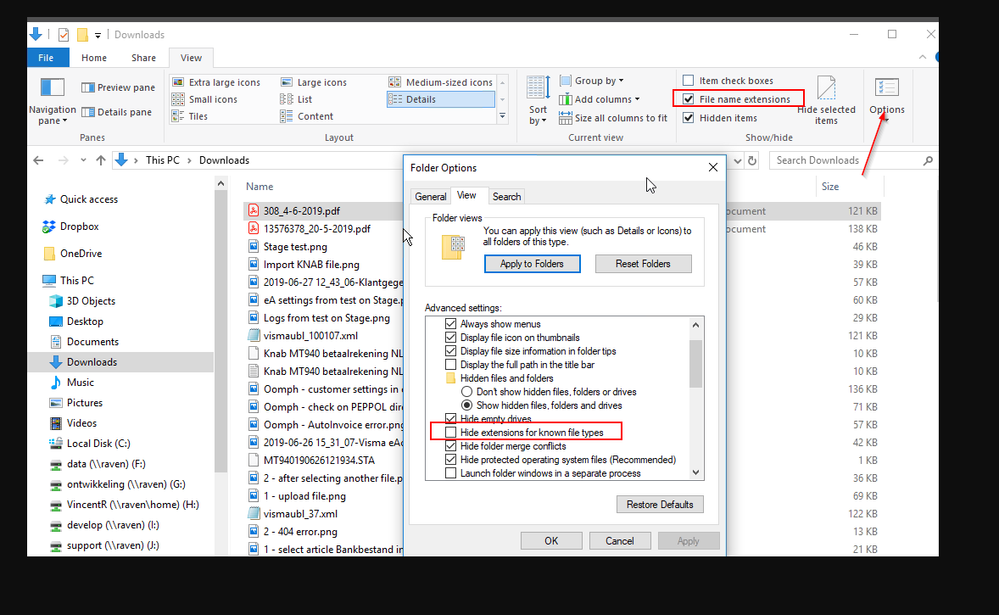This screenshot has height=615, width=999.
Task: Choose Tiles layout
Action: (x=190, y=117)
